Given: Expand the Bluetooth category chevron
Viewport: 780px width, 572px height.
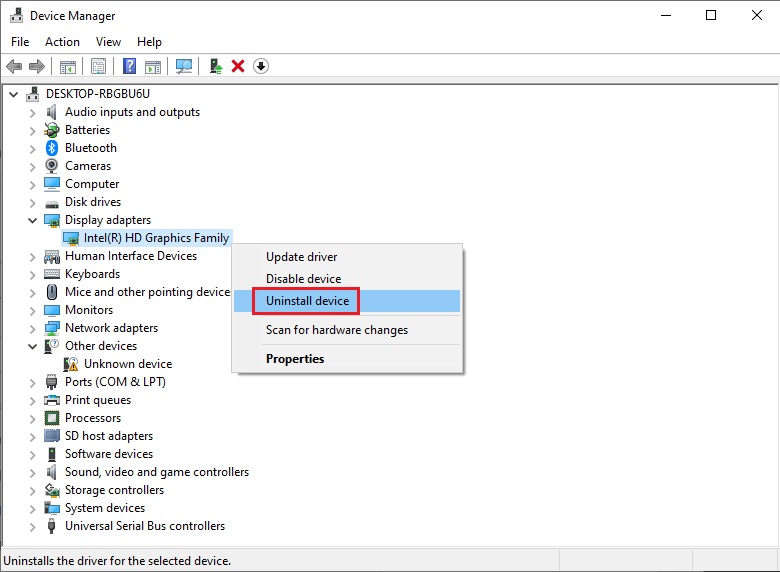Looking at the screenshot, I should 33,149.
